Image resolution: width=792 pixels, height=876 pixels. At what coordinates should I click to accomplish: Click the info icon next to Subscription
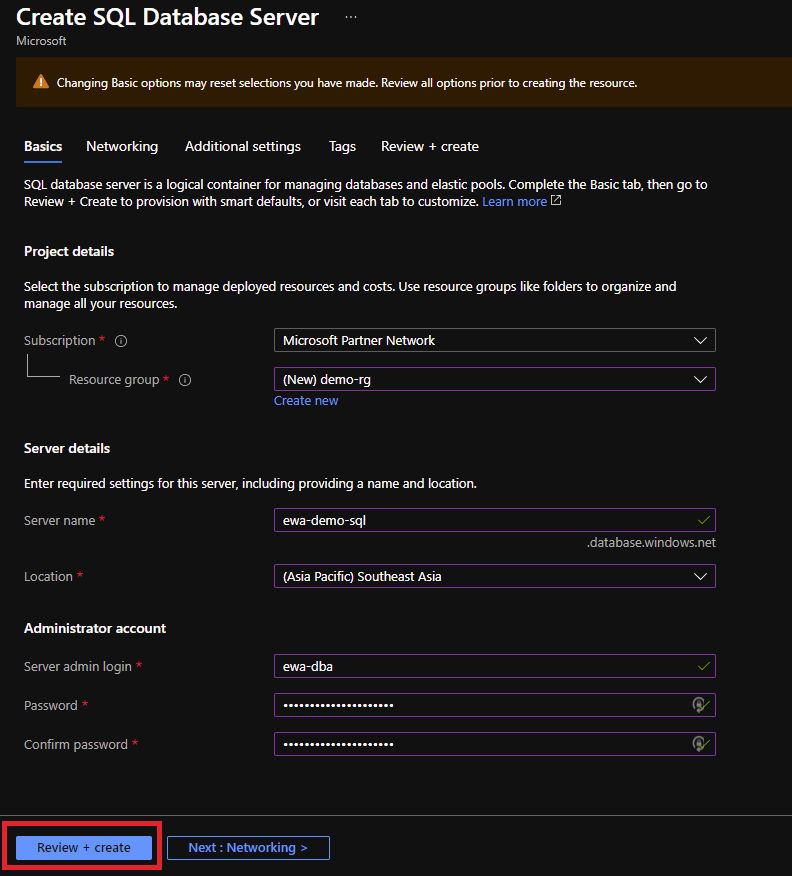click(x=121, y=341)
